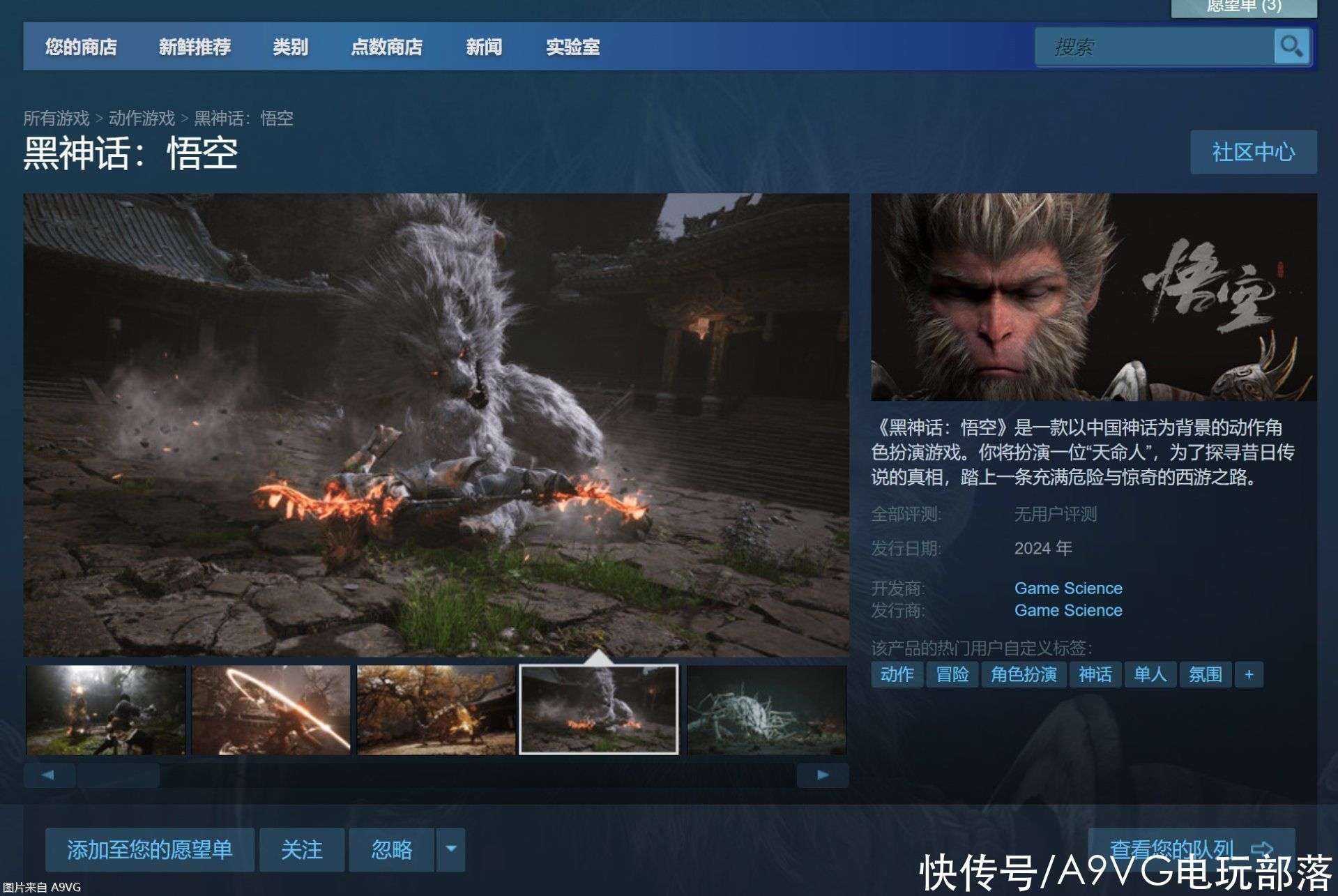
Task: Open the Game Science publisher link
Action: pyautogui.click(x=1068, y=610)
